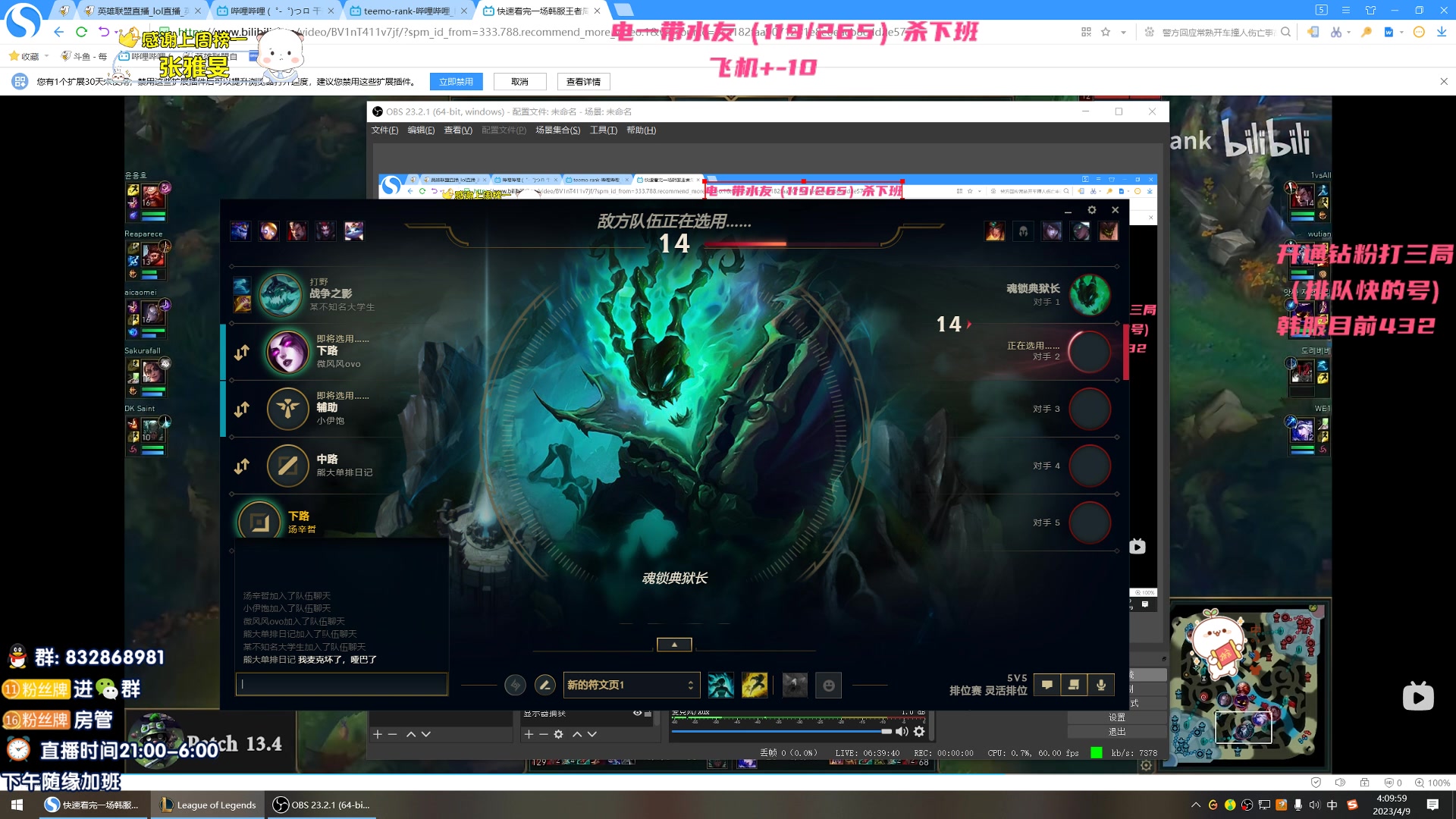Select the Ghost summoner spell icon
Screen dimensions: 1456x819
pyautogui.click(x=720, y=685)
